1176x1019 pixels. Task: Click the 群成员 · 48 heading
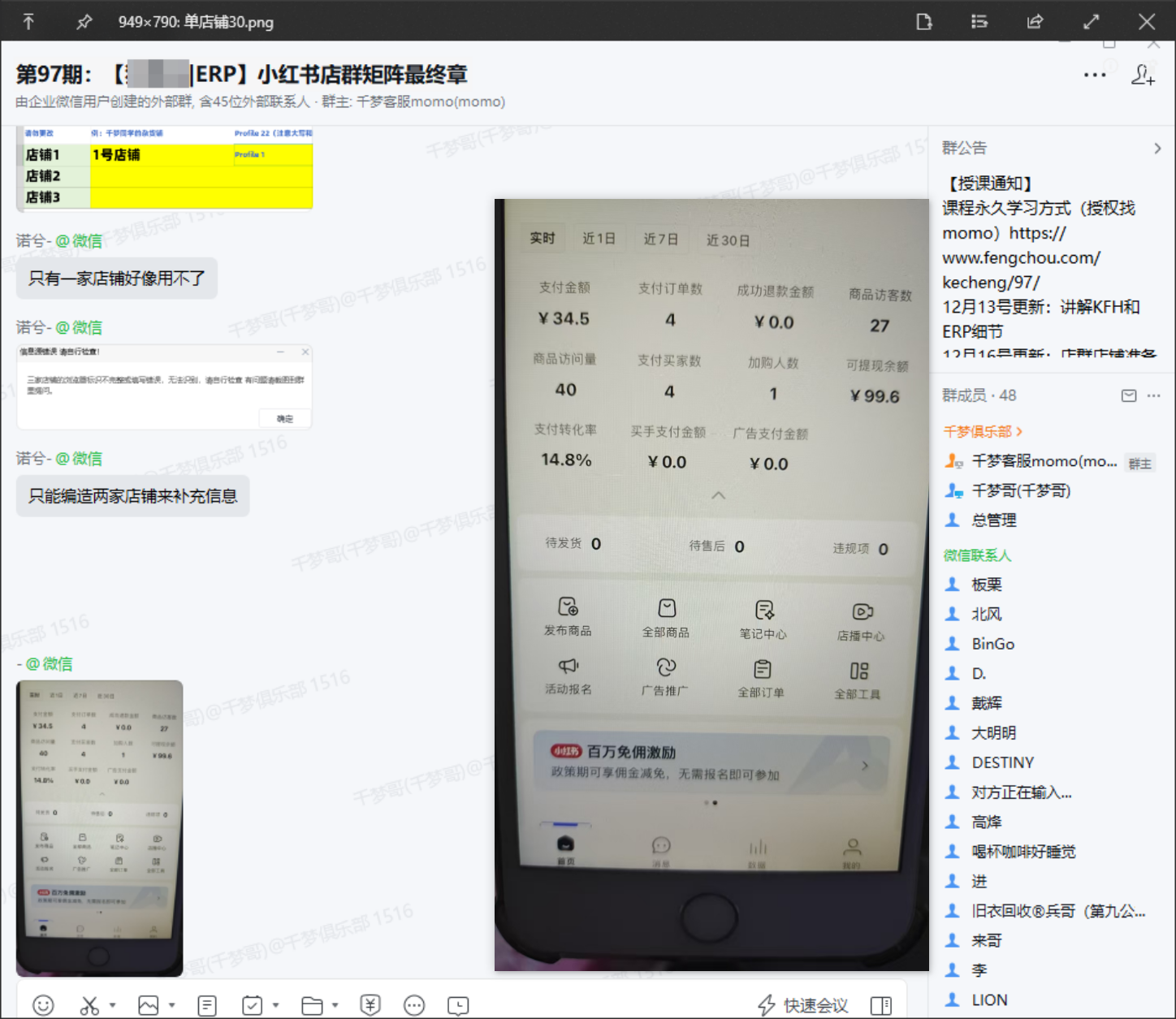(x=979, y=395)
